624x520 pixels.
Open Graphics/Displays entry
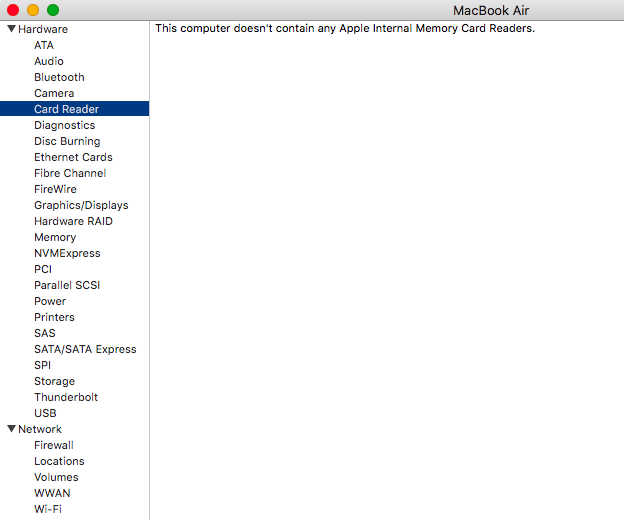[81, 205]
